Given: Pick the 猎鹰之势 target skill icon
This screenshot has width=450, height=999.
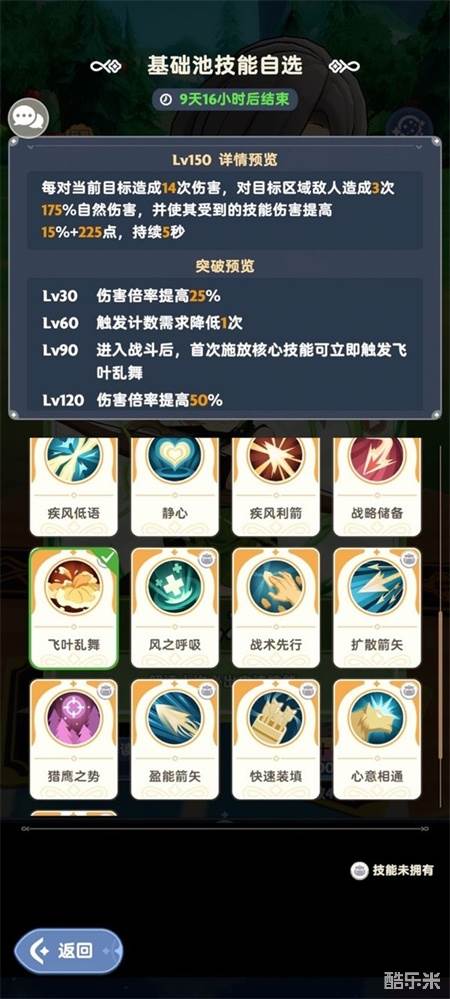Looking at the screenshot, I should (x=73, y=718).
